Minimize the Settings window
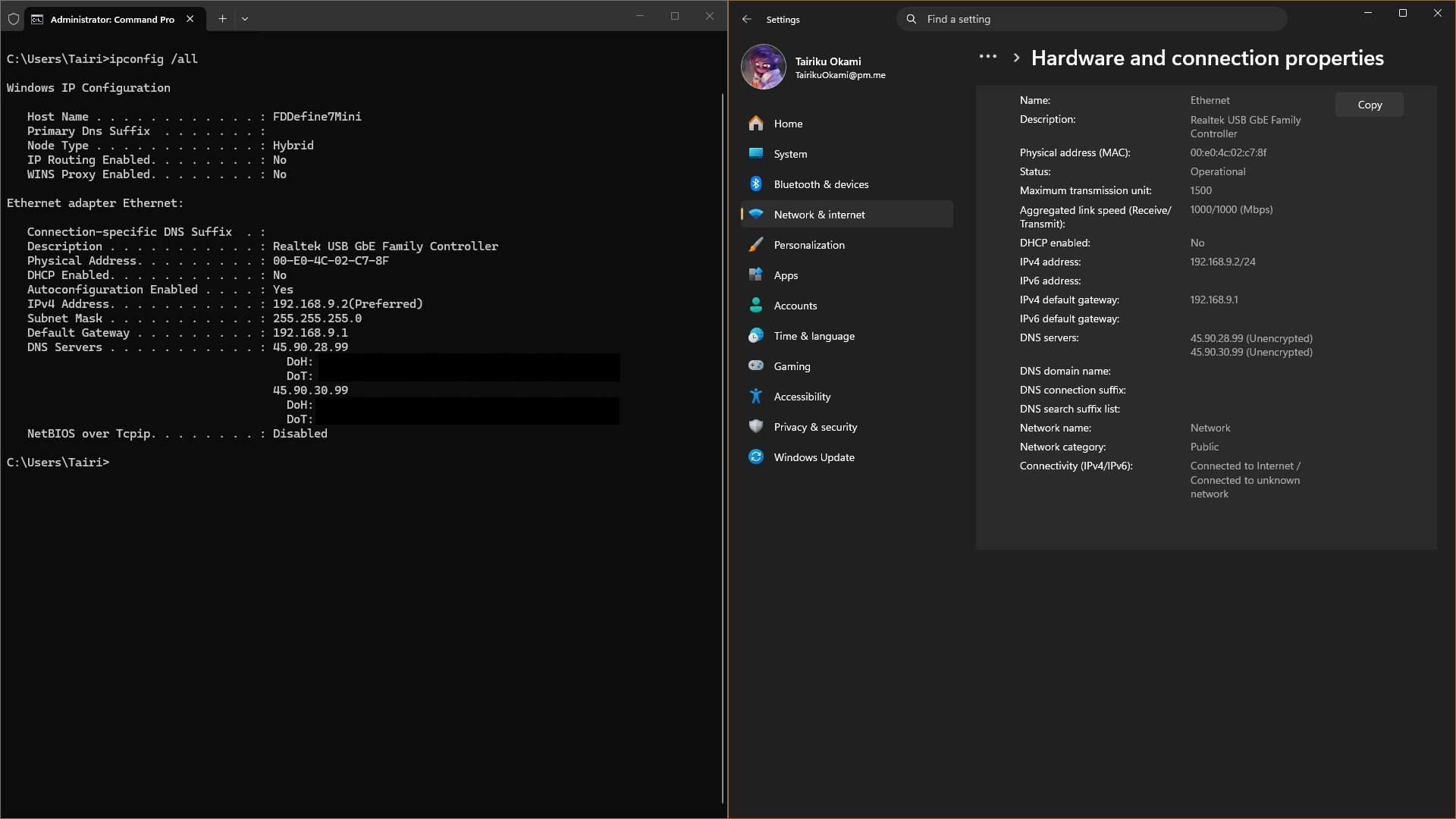Screen dimensions: 1456x819 1368,13
